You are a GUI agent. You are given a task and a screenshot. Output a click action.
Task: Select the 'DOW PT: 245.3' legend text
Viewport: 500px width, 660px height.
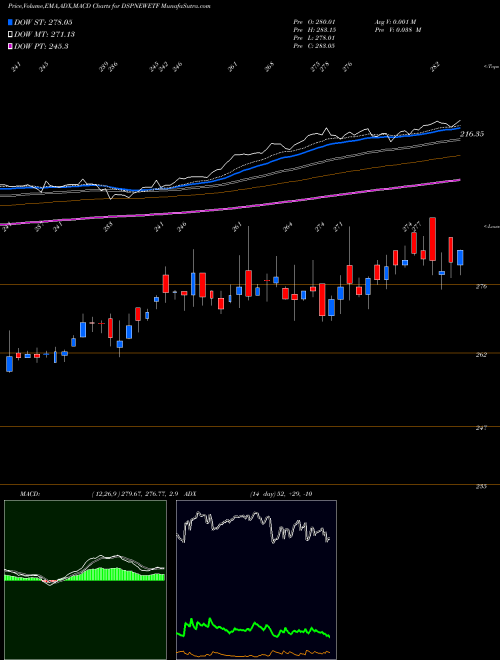click(41, 46)
